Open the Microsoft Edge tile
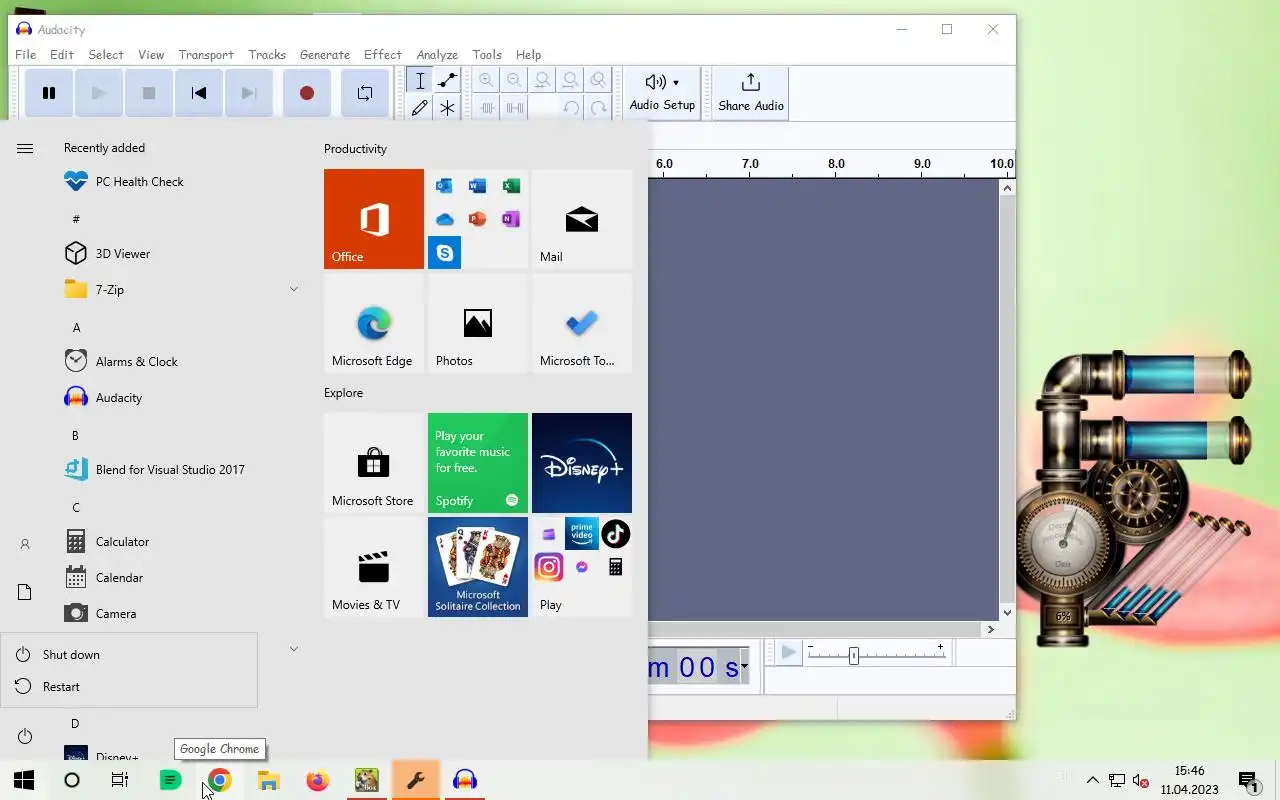1280x800 pixels. (x=374, y=323)
